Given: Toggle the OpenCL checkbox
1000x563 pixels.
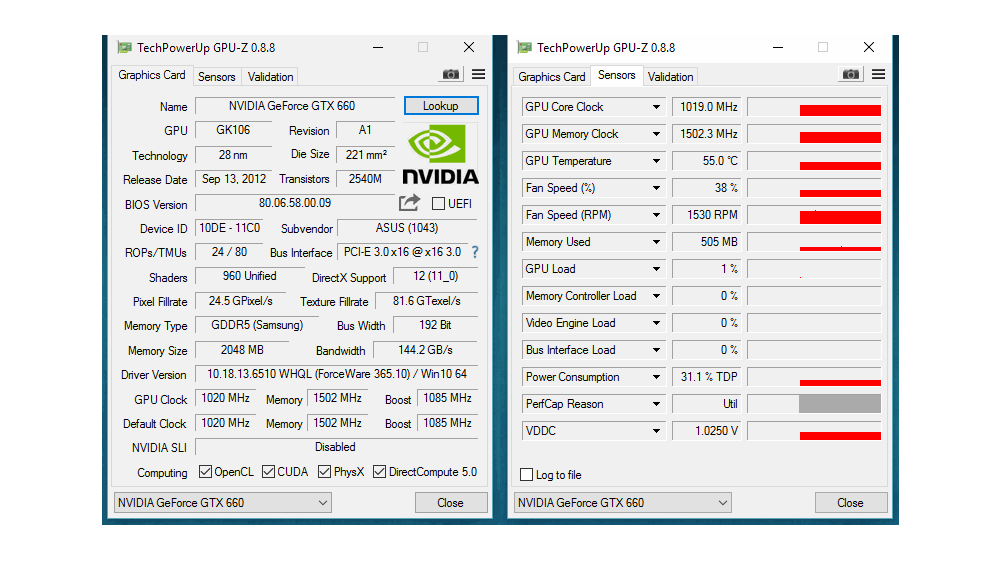Looking at the screenshot, I should coord(205,472).
